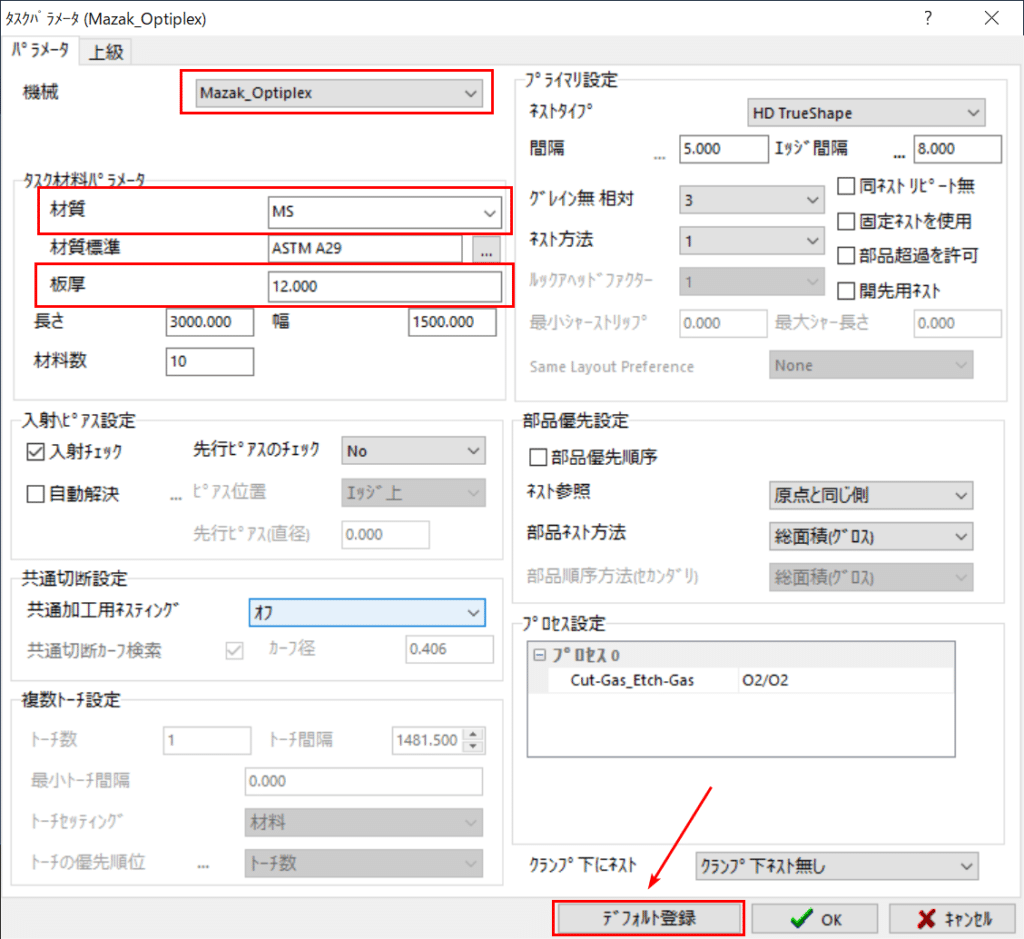The height and width of the screenshot is (939, 1024).
Task: Collapse the プロセス 0 tree node
Action: tap(539, 655)
